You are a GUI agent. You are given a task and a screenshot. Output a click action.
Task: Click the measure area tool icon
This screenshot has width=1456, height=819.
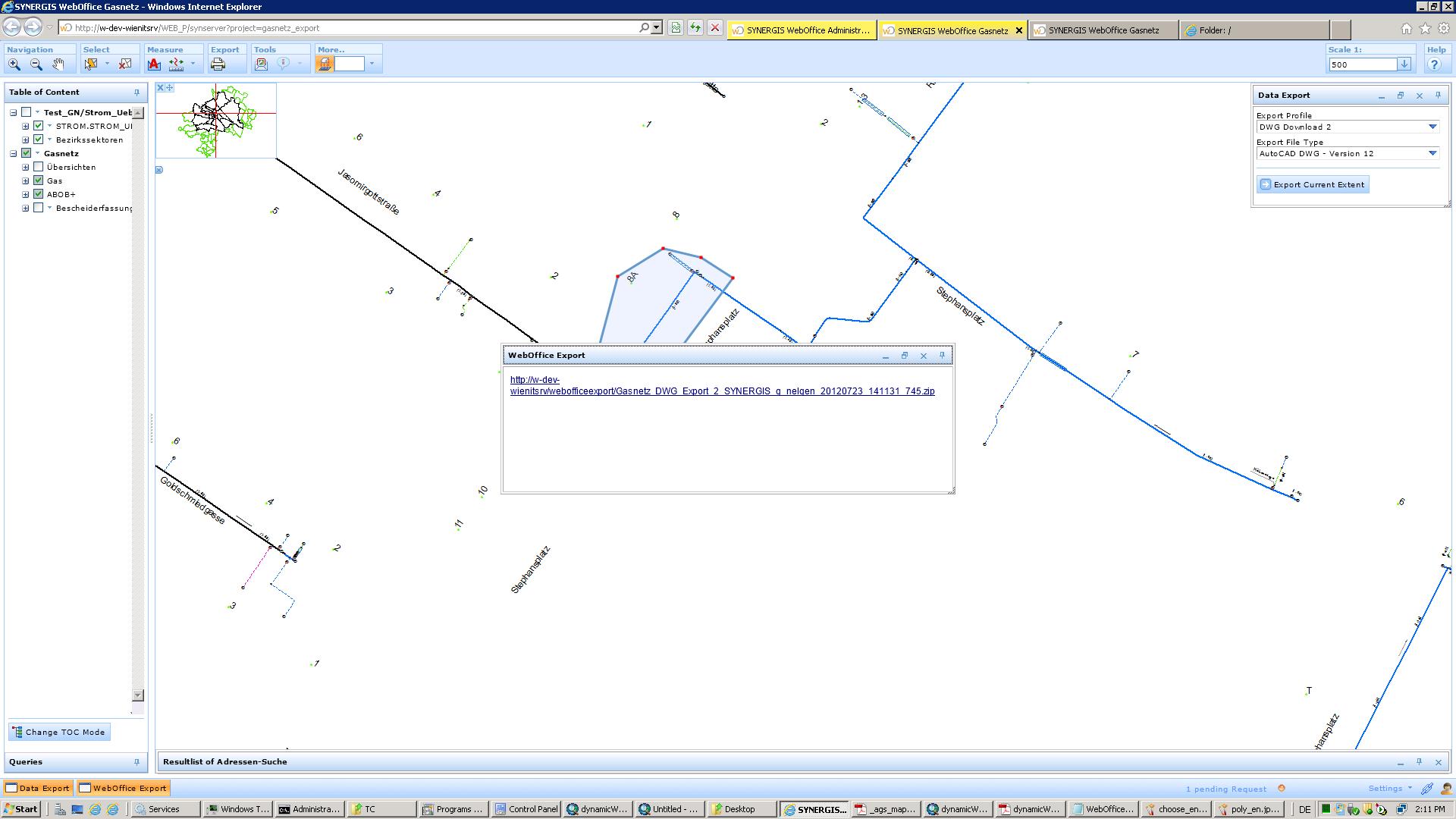154,64
